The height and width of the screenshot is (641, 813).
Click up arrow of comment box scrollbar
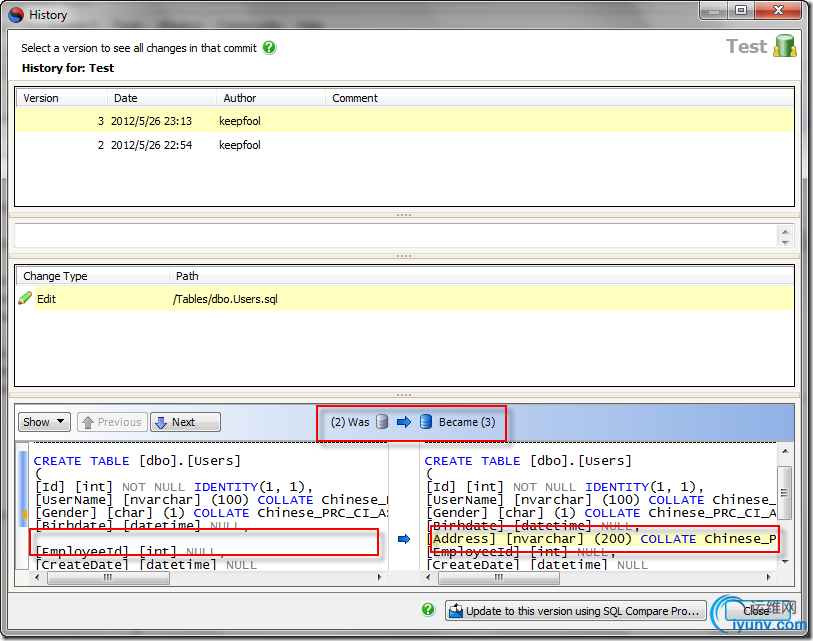(785, 231)
